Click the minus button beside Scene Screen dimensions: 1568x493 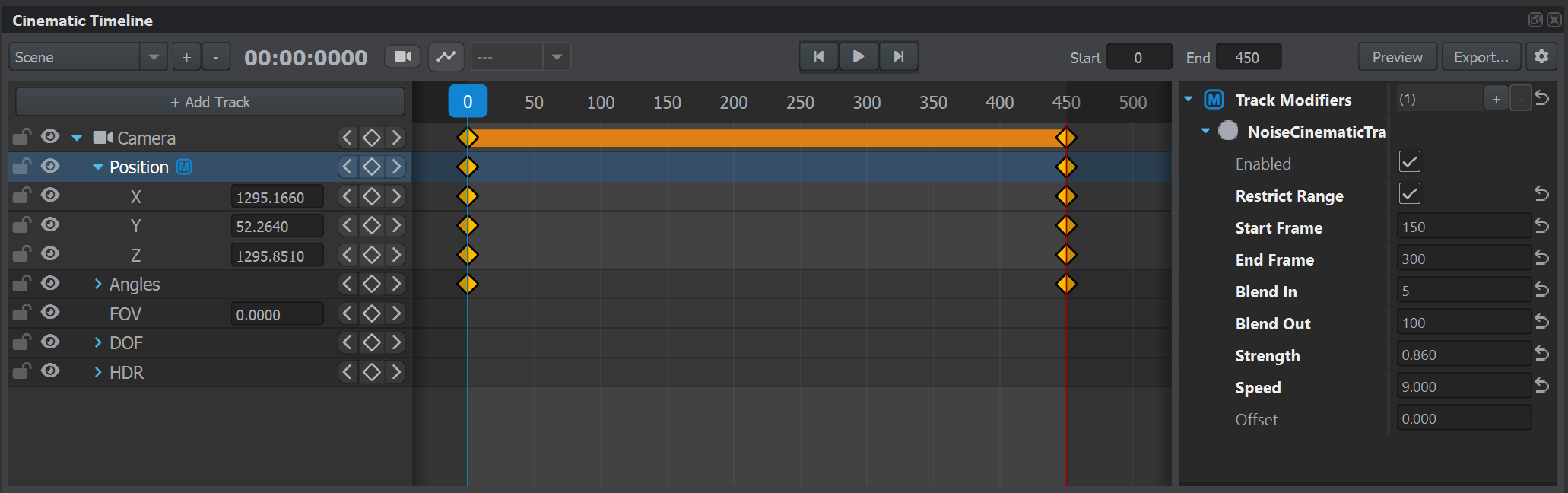[x=216, y=57]
